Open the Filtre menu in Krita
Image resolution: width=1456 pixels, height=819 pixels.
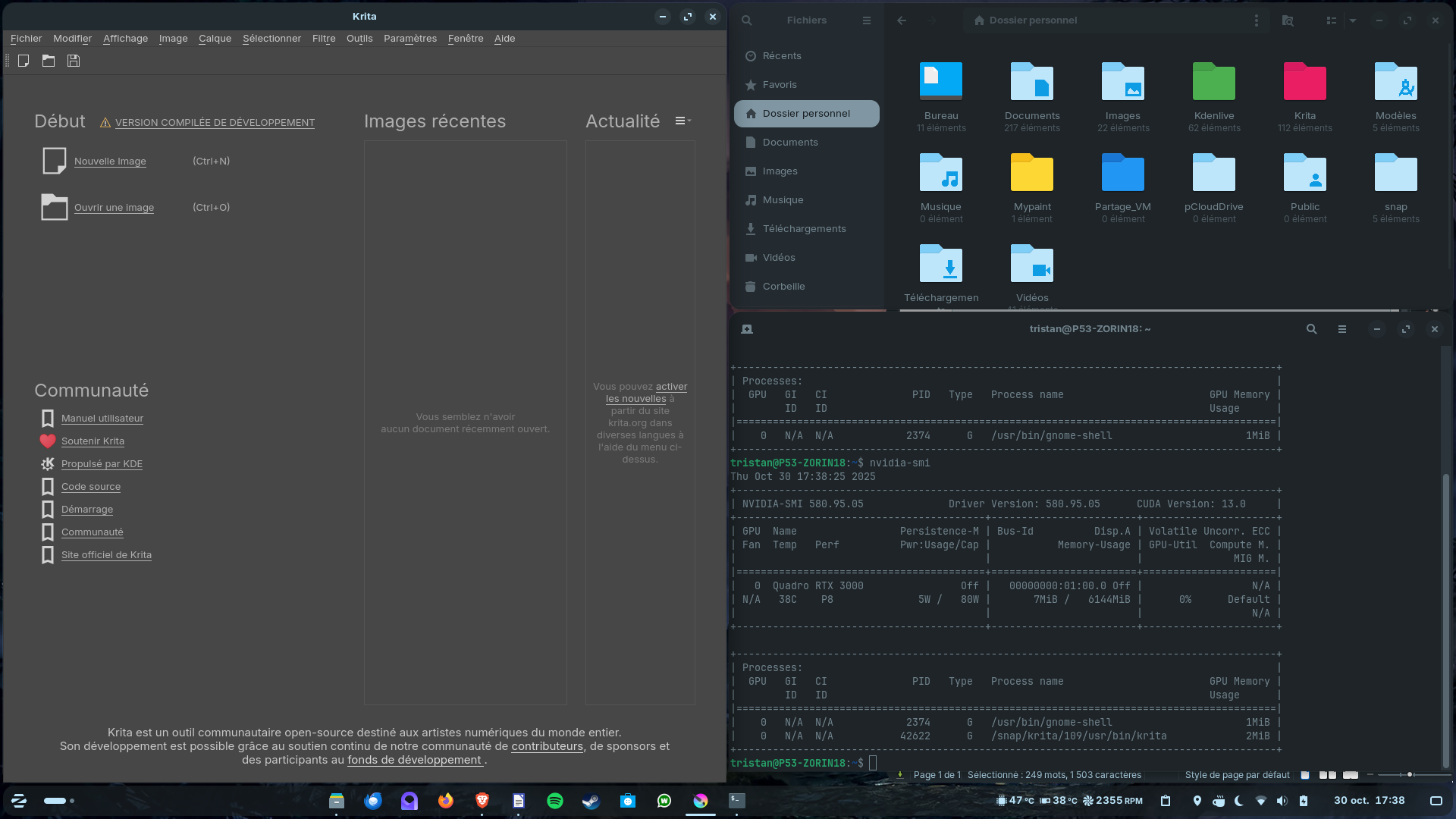click(x=323, y=39)
